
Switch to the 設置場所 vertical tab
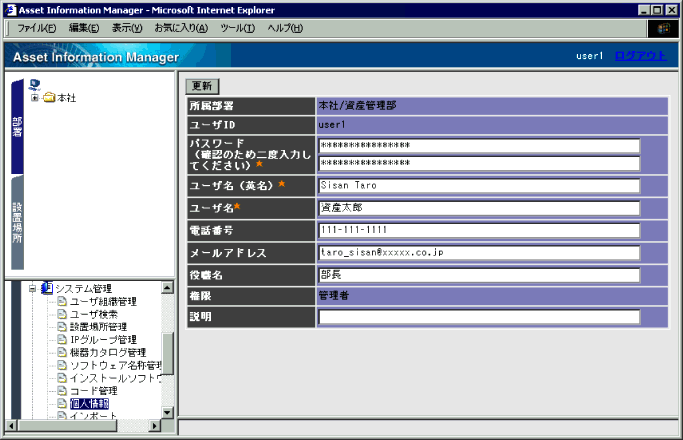coord(17,223)
